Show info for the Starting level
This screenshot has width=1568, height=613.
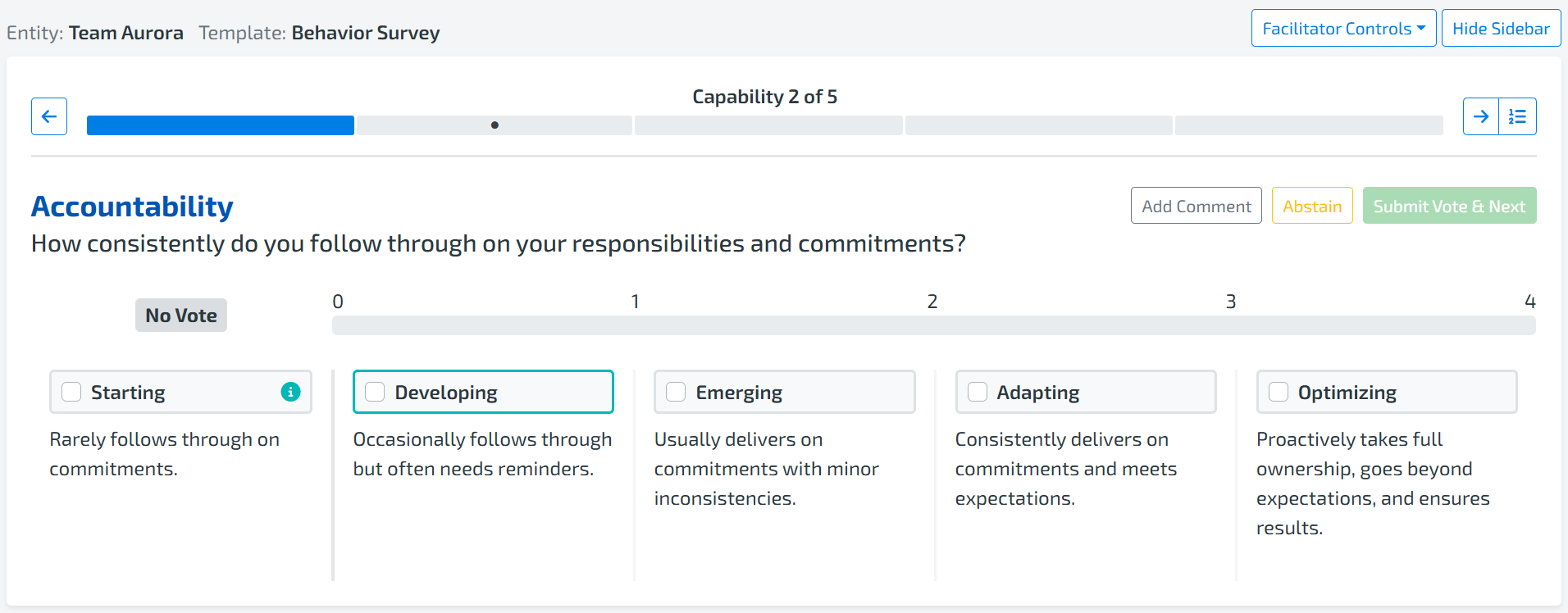coord(290,392)
